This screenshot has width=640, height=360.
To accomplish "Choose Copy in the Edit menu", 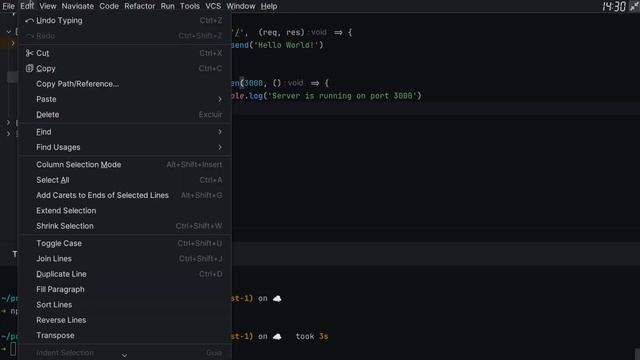I will pyautogui.click(x=125, y=69).
